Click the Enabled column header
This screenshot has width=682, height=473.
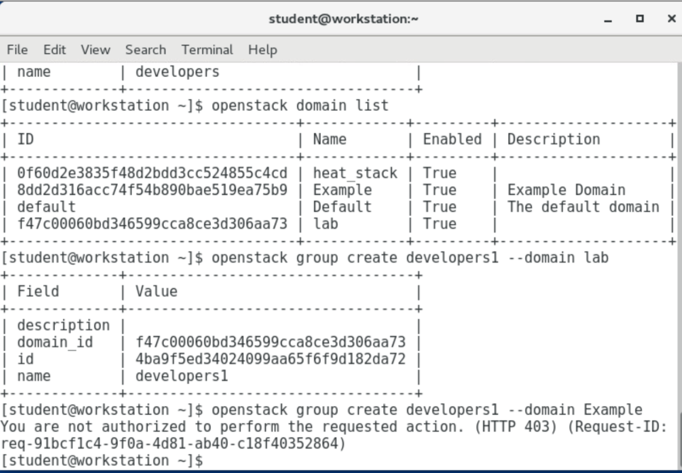pyautogui.click(x=451, y=139)
